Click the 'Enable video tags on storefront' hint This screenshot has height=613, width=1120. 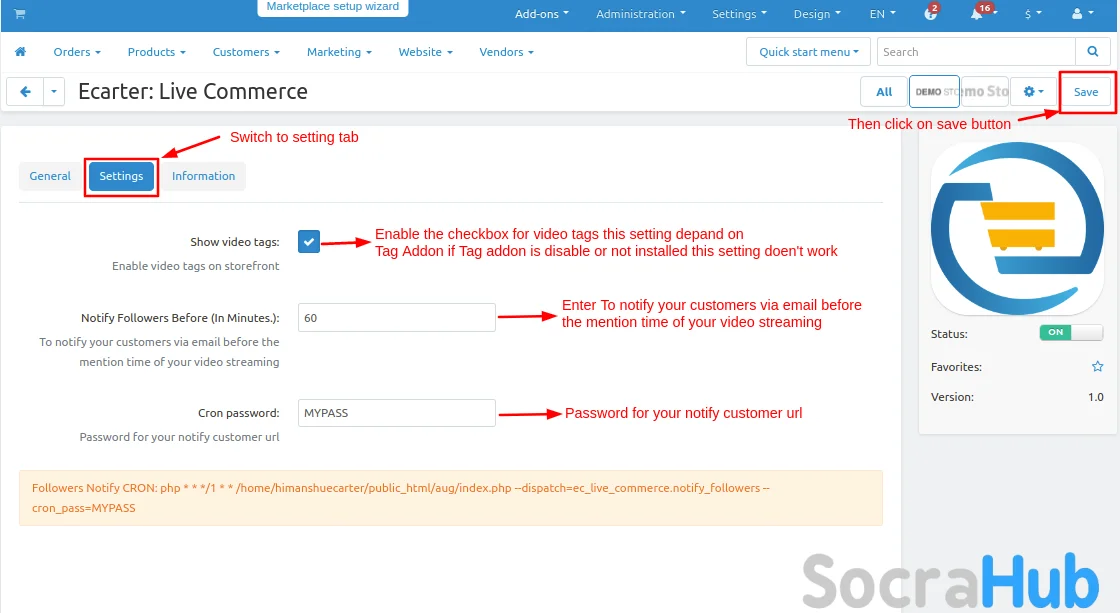196,266
